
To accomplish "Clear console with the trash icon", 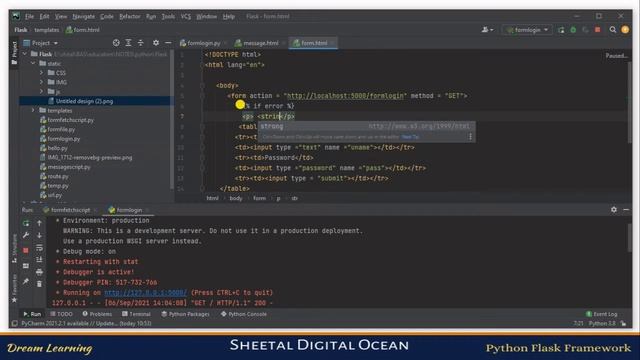I will [x=39, y=284].
